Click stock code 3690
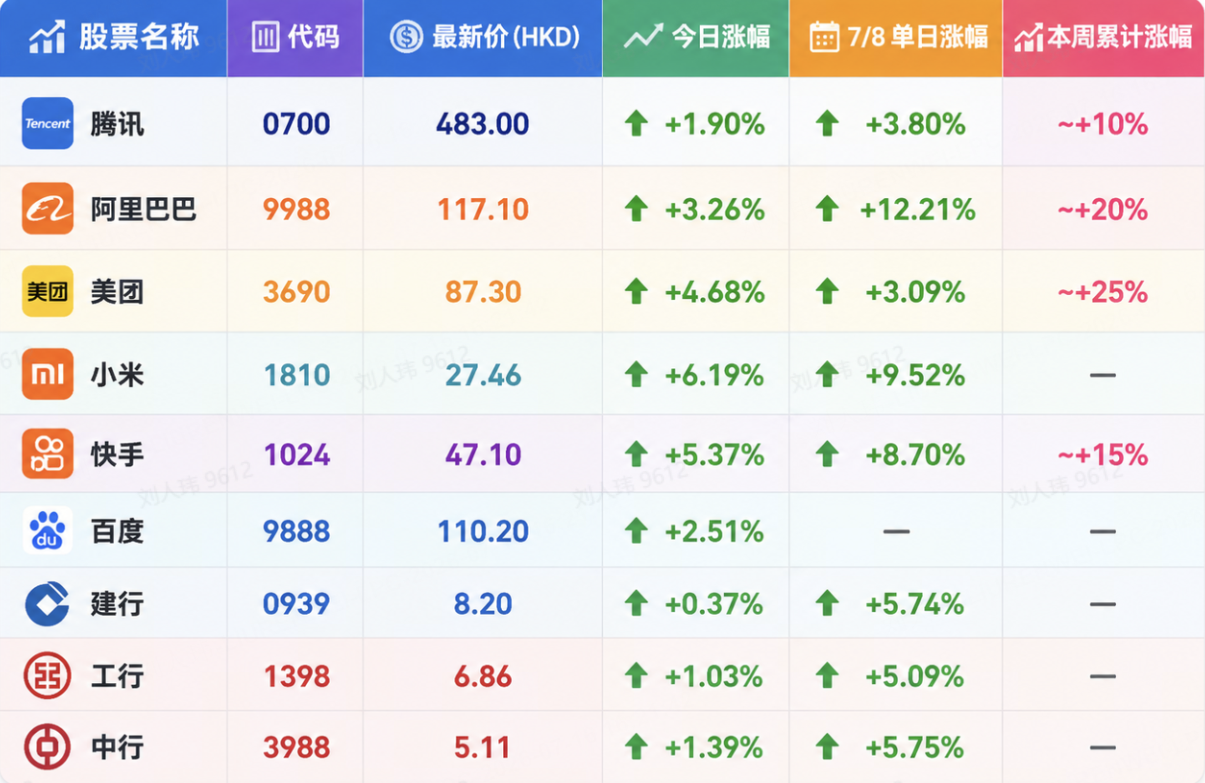Screen dimensions: 1205x783 [296, 292]
